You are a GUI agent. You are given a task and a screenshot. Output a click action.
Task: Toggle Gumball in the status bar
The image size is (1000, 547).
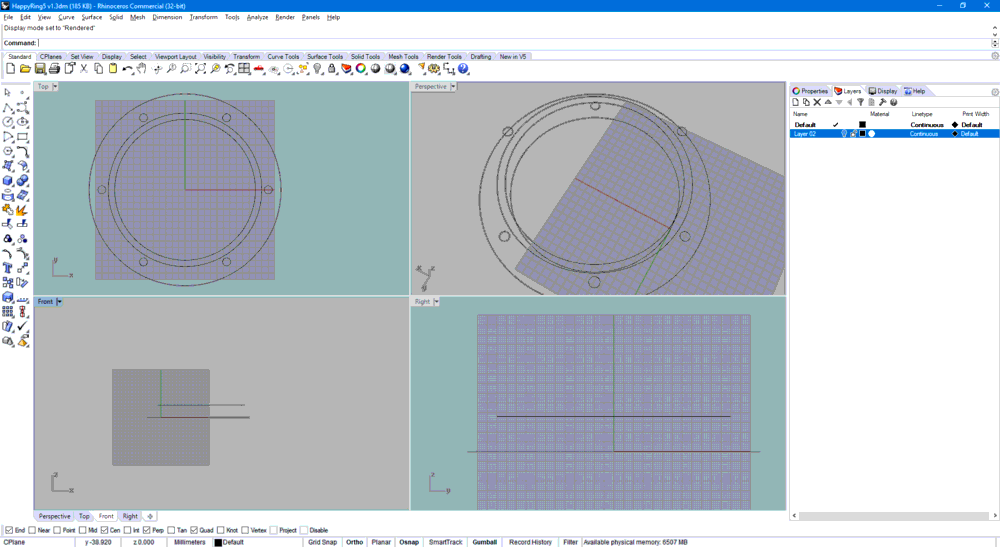pos(485,543)
